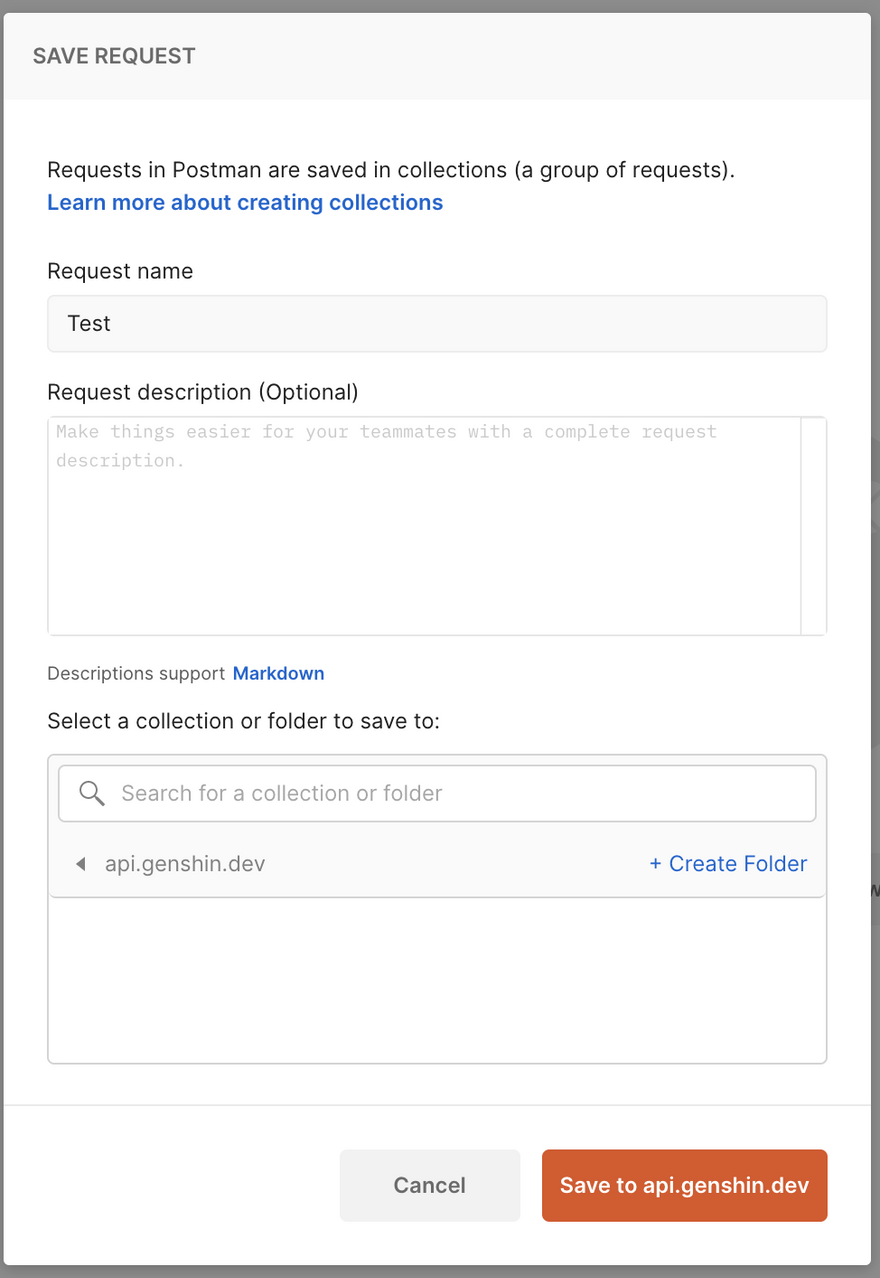Click the Request name label

(120, 271)
